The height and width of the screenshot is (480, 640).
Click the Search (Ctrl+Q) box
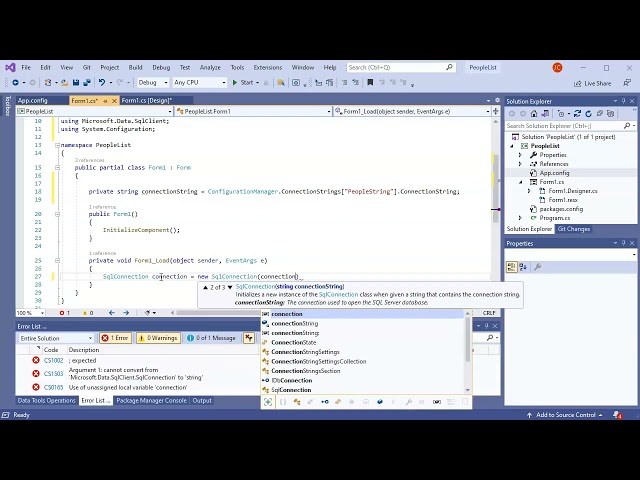coord(401,68)
